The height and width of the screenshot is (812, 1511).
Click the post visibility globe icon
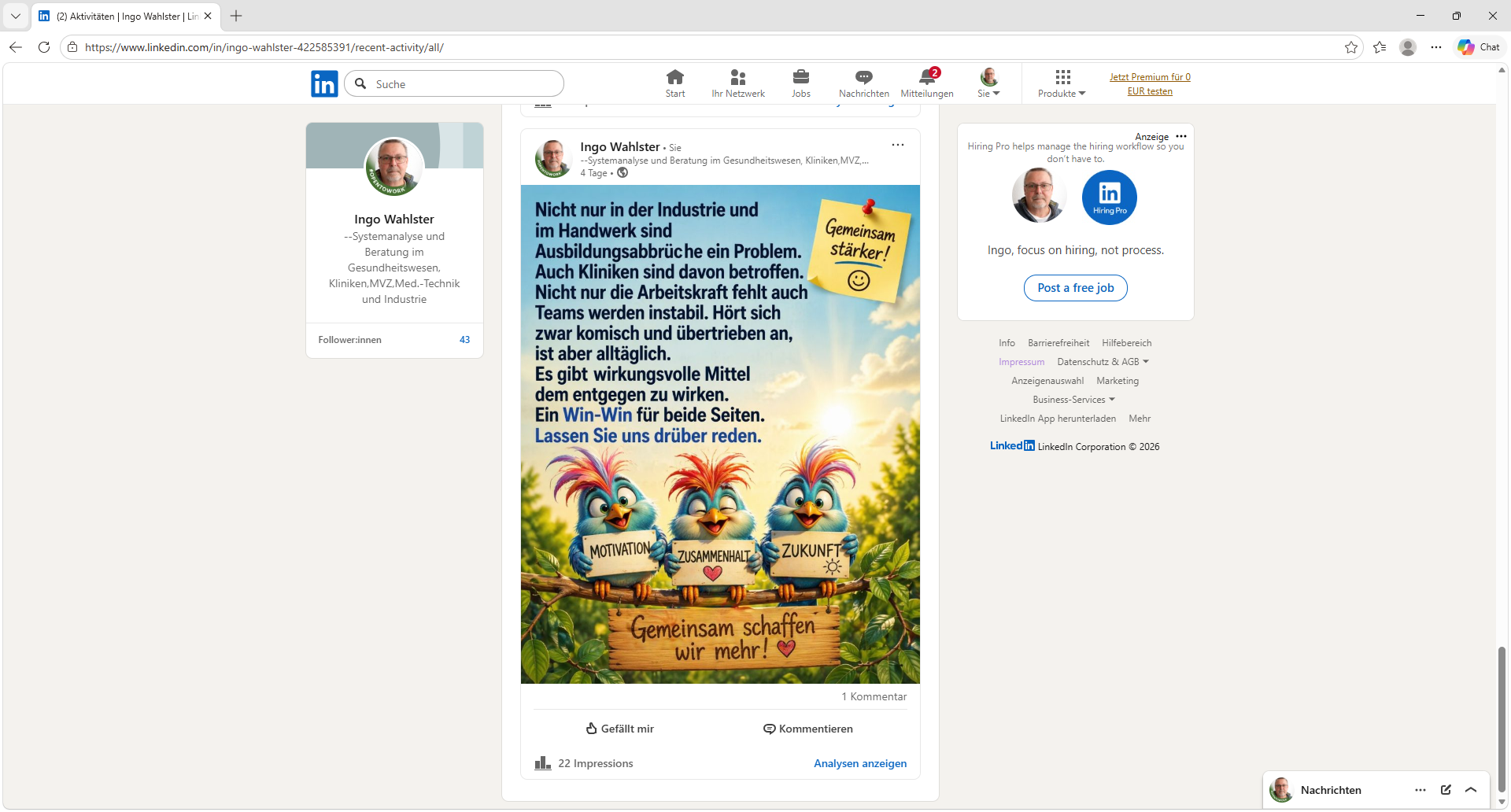tap(623, 173)
